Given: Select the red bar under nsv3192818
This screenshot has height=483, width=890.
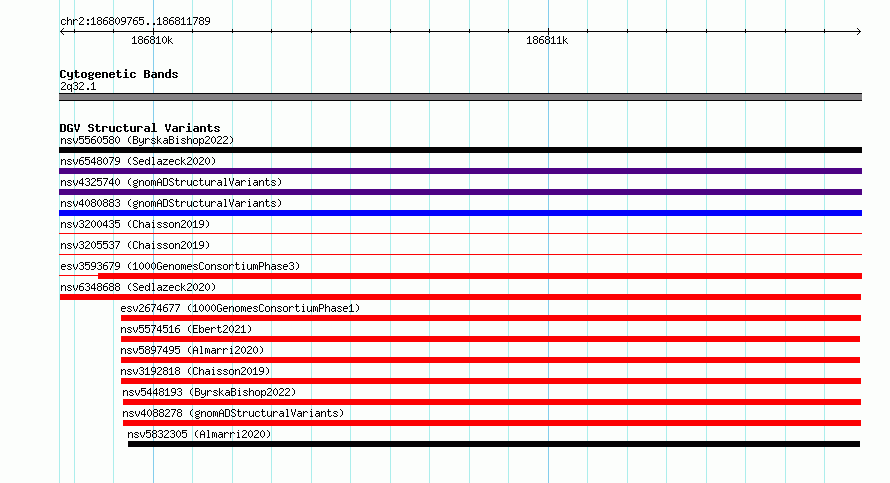Looking at the screenshot, I should click(491, 381).
